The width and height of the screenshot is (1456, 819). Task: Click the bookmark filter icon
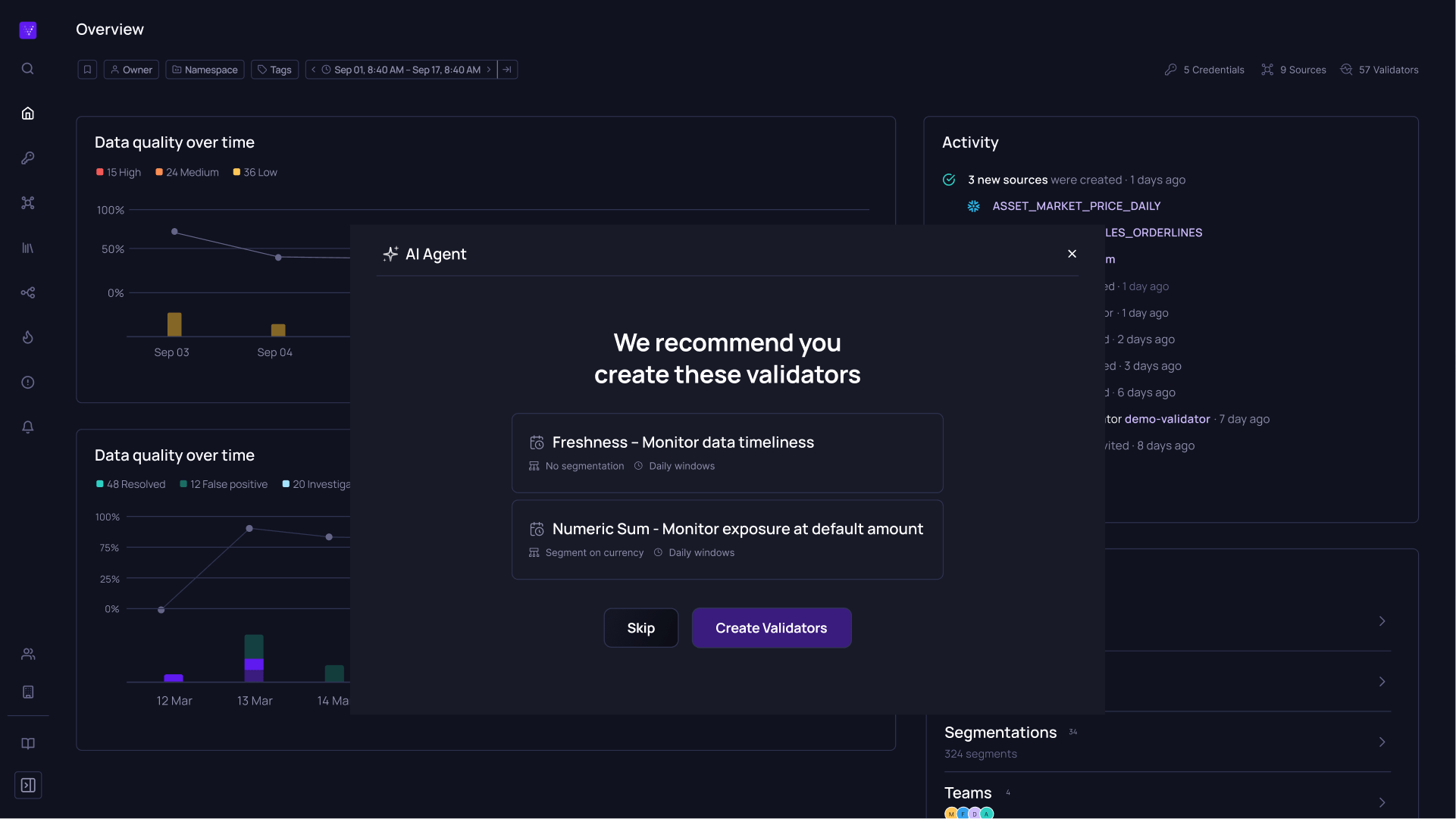click(x=87, y=70)
